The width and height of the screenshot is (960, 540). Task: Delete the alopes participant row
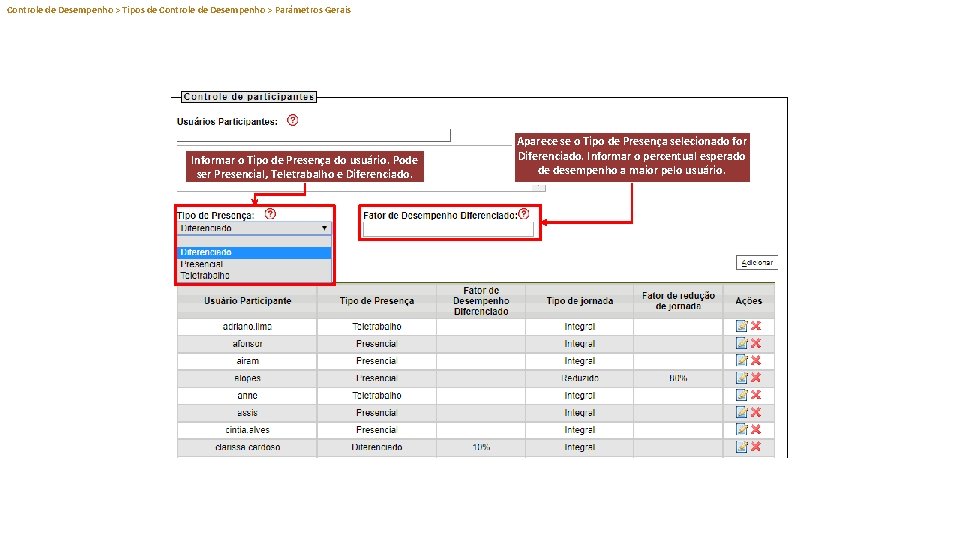pyautogui.click(x=756, y=378)
